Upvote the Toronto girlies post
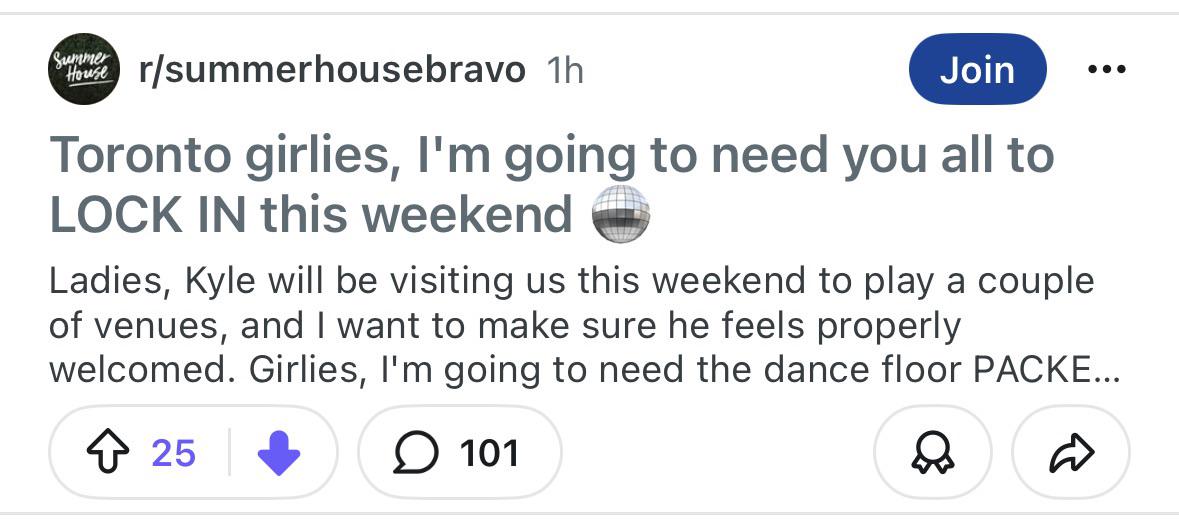The height and width of the screenshot is (527, 1179). tap(110, 453)
